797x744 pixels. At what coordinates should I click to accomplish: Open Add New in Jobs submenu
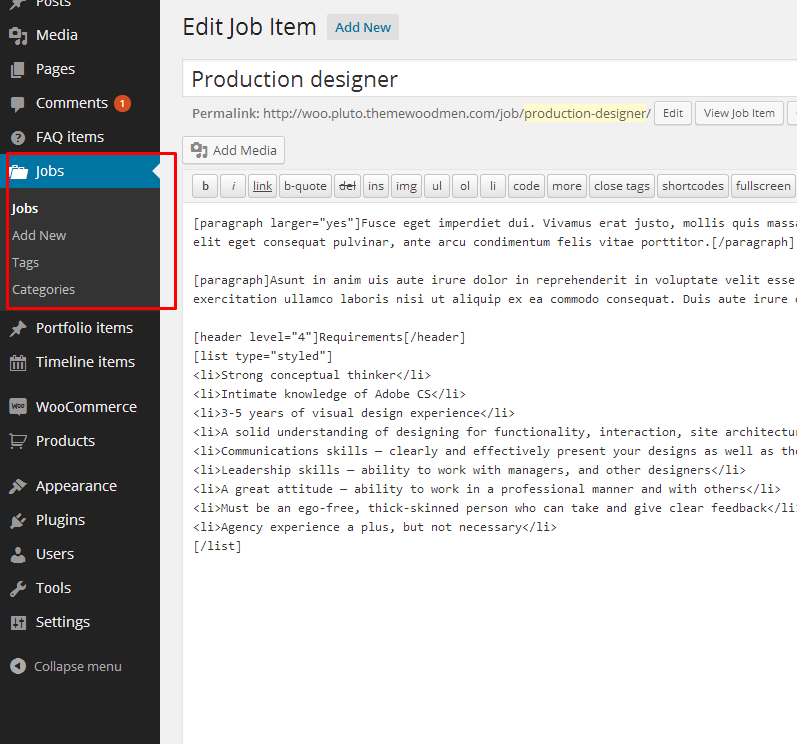tap(39, 236)
